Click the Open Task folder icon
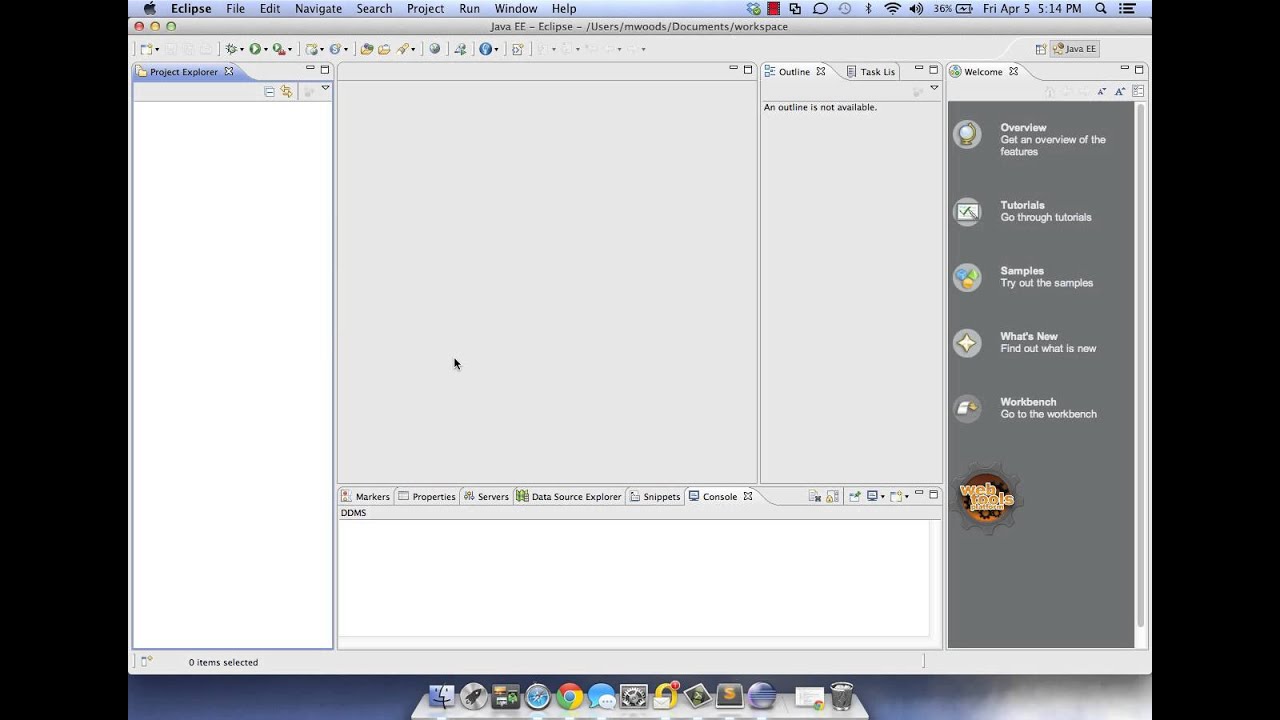Screen dimensions: 1280x720 click(x=384, y=49)
